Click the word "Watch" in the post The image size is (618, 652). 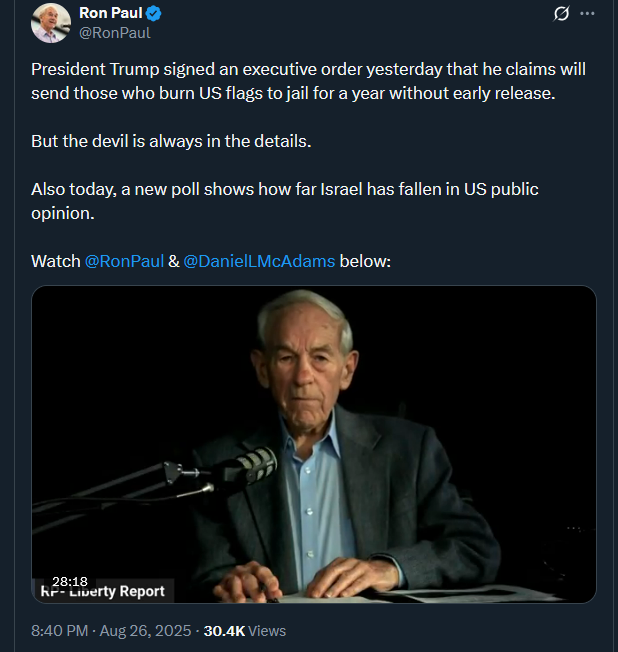tap(56, 261)
